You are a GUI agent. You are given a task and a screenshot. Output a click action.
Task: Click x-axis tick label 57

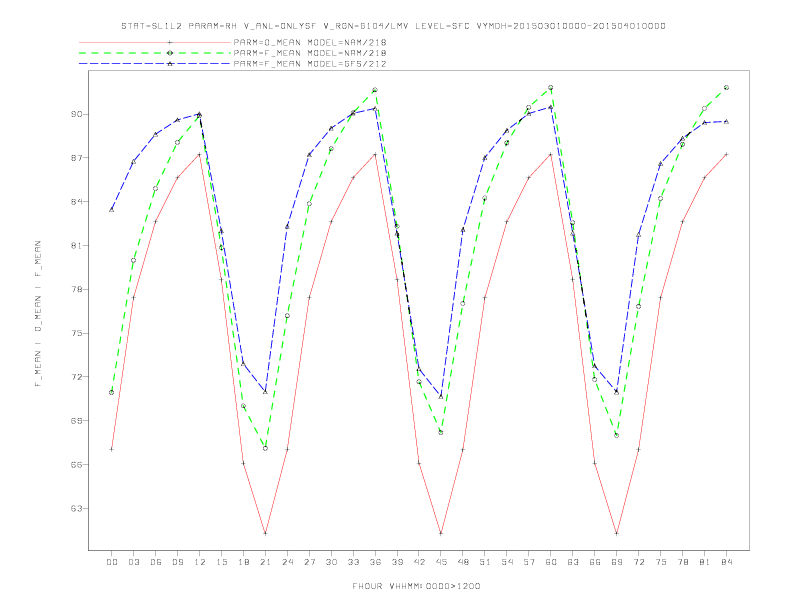[529, 562]
